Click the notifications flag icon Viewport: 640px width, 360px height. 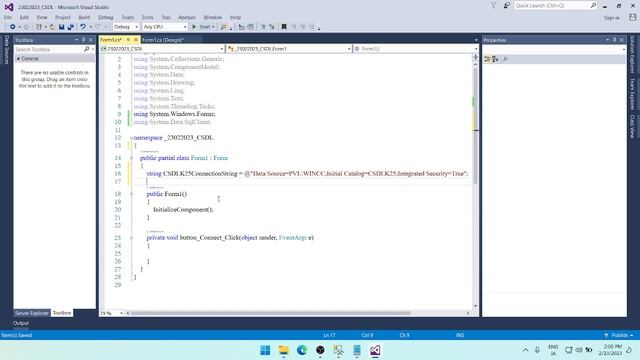point(493,5)
